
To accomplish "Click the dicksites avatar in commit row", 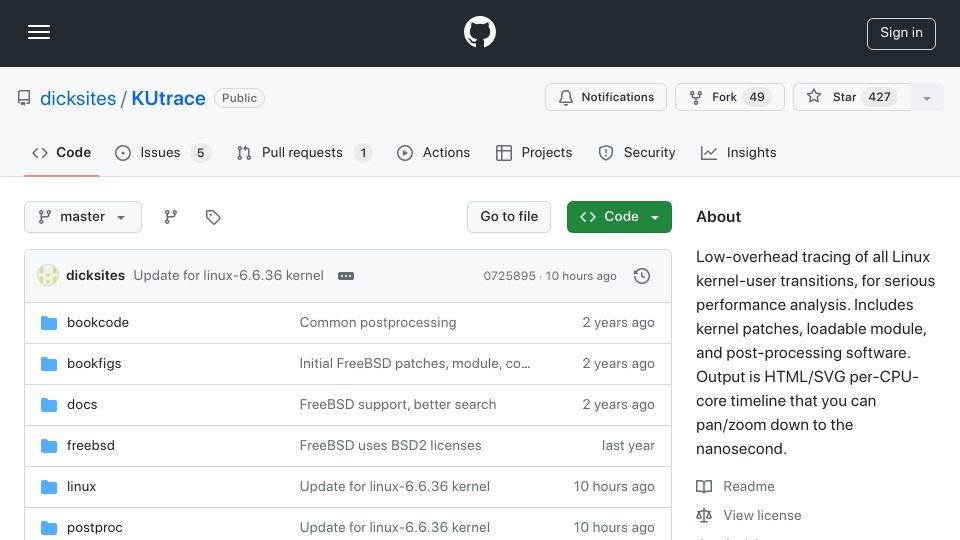I will (48, 276).
